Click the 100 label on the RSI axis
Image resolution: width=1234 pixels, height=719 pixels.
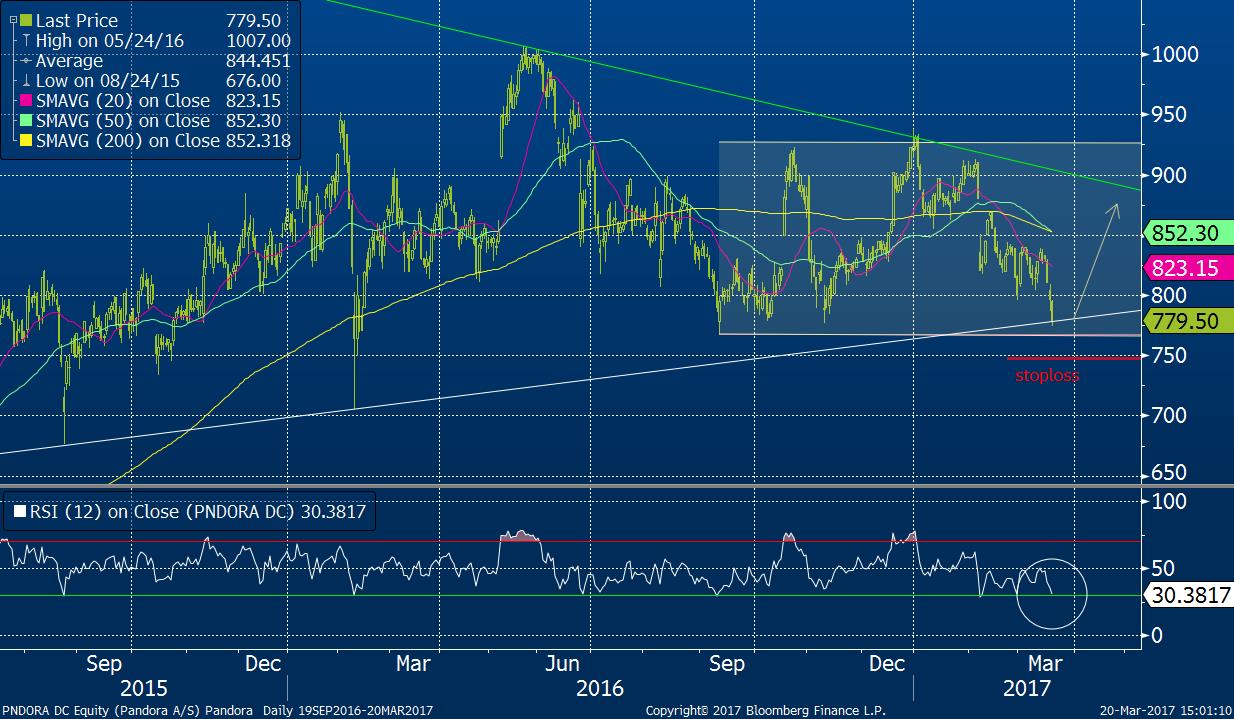tap(1169, 500)
